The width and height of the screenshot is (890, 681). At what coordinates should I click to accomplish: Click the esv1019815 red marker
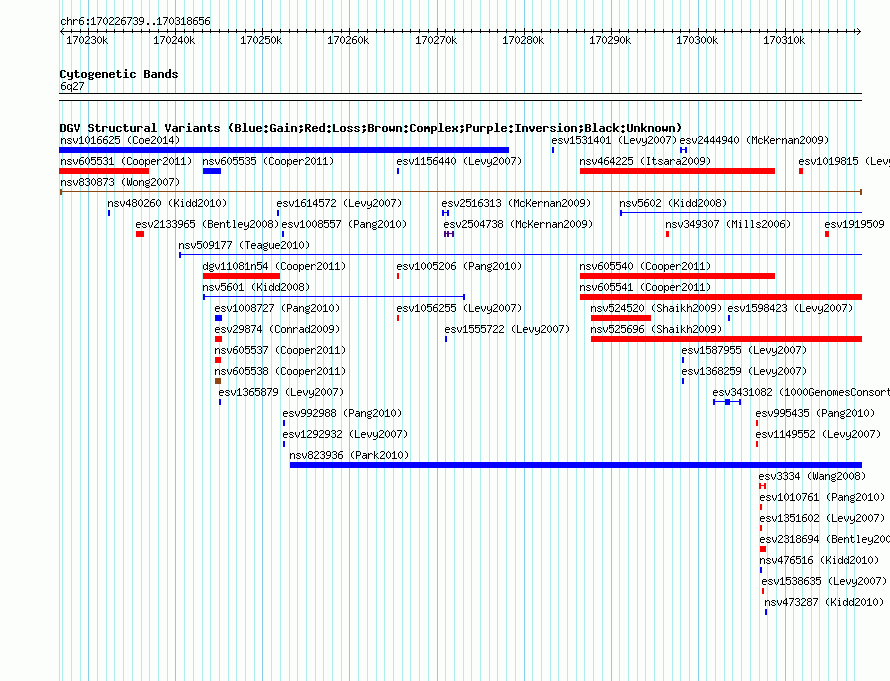[801, 171]
